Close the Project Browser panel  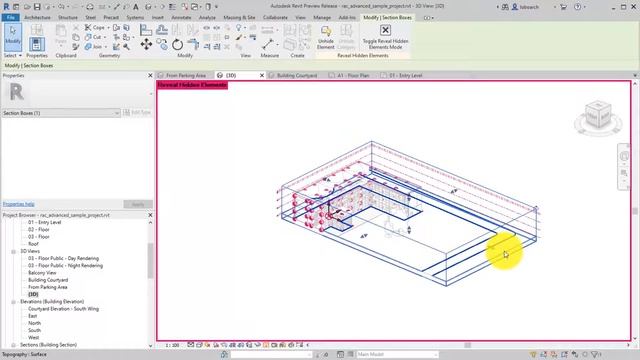click(x=150, y=215)
